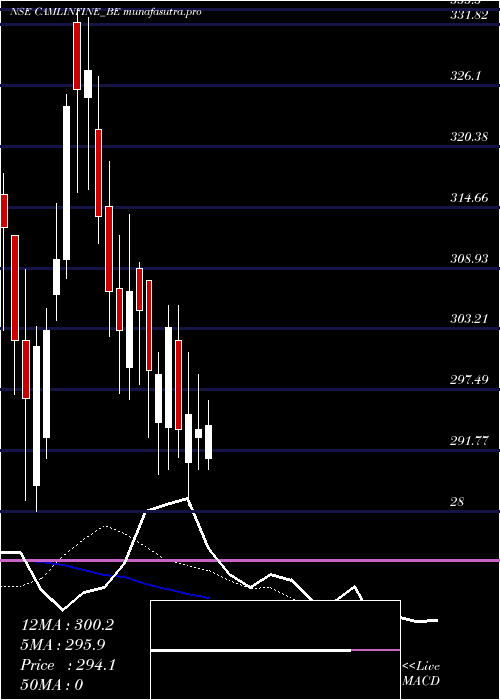500x700 pixels.
Task: Click the '12MA : 300.2' reading
Action: (67, 625)
